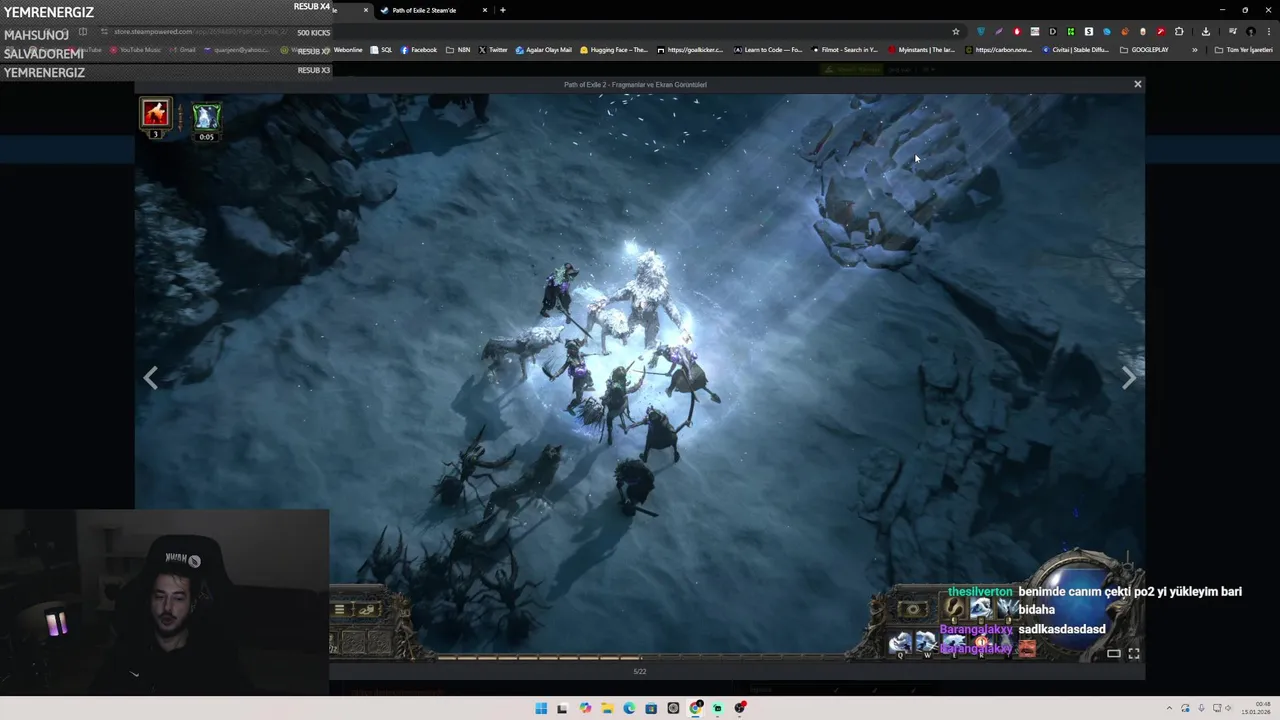Toggle theater mode on the video player
This screenshot has height=720, width=1280.
click(x=1113, y=653)
